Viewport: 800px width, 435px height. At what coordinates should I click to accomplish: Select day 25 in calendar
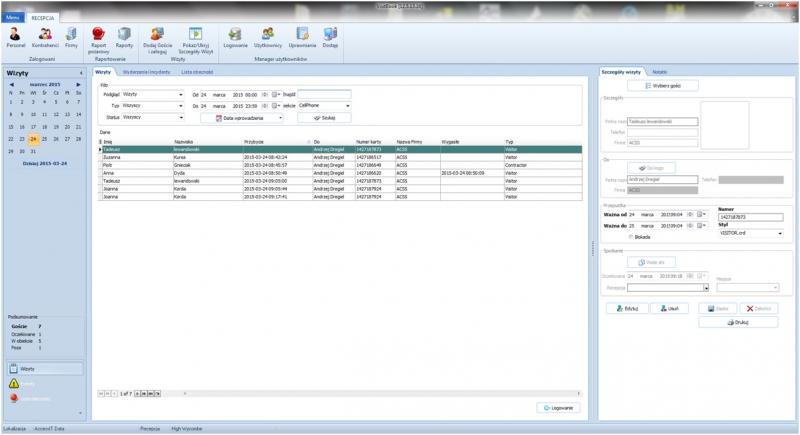click(x=44, y=139)
